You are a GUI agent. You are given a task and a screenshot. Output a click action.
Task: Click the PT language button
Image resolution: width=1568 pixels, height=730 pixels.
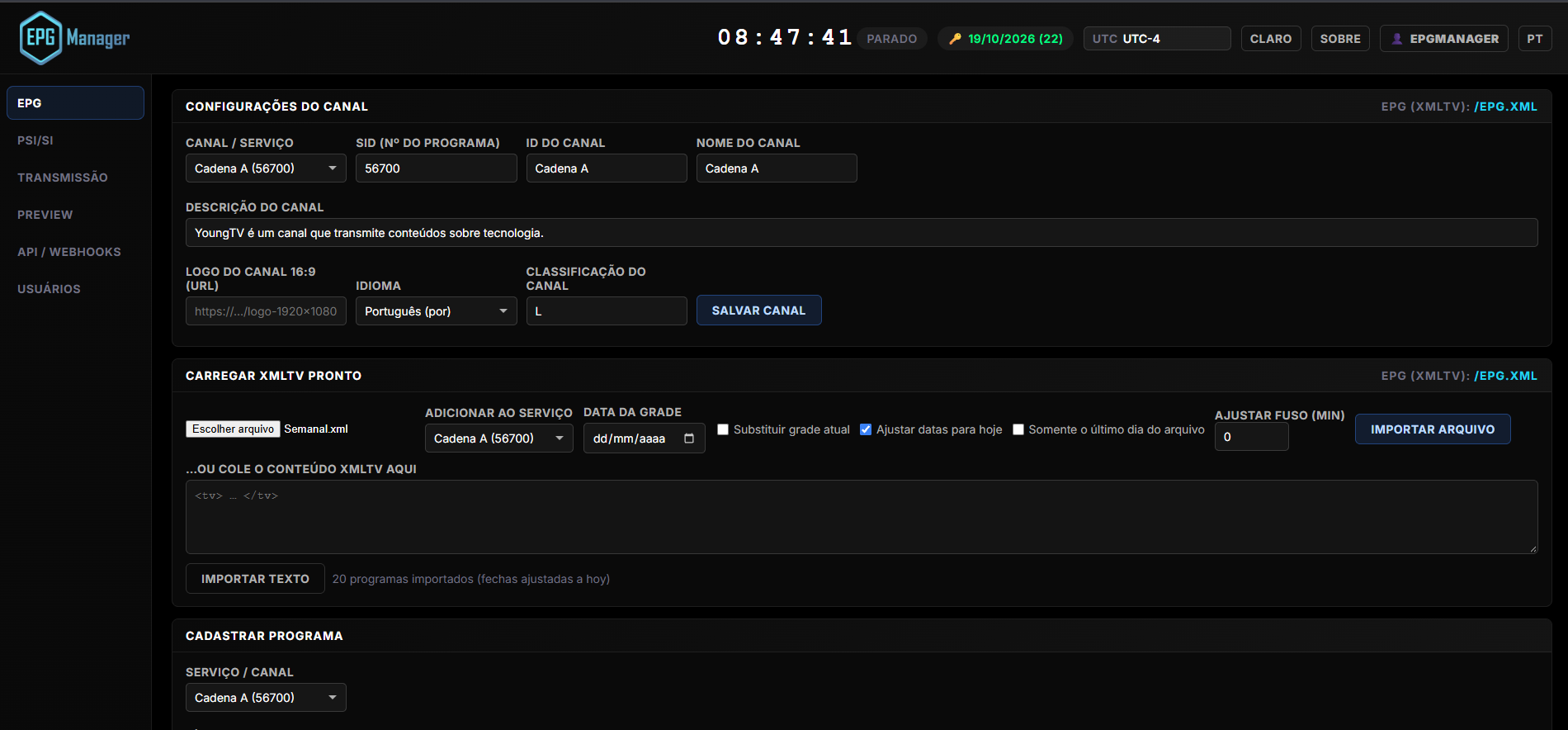(1535, 39)
